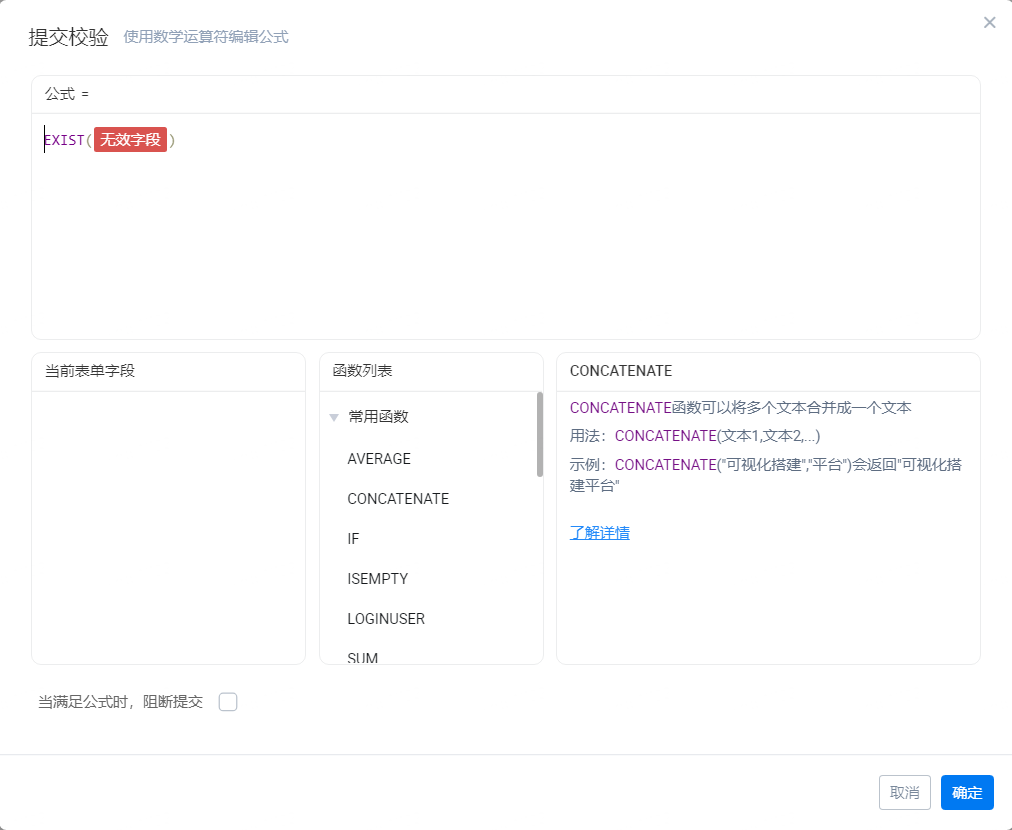Click the 公式 = label
The height and width of the screenshot is (830, 1012).
point(67,94)
